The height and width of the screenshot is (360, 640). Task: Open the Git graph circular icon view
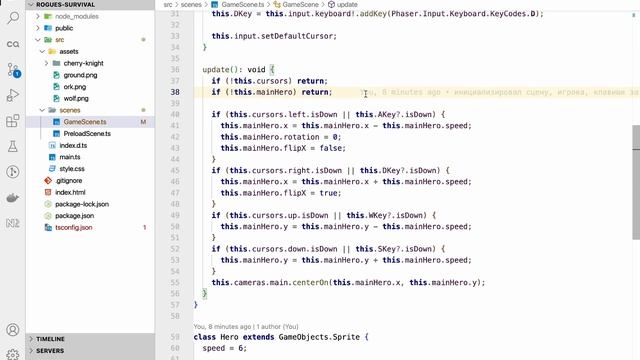tap(13, 172)
